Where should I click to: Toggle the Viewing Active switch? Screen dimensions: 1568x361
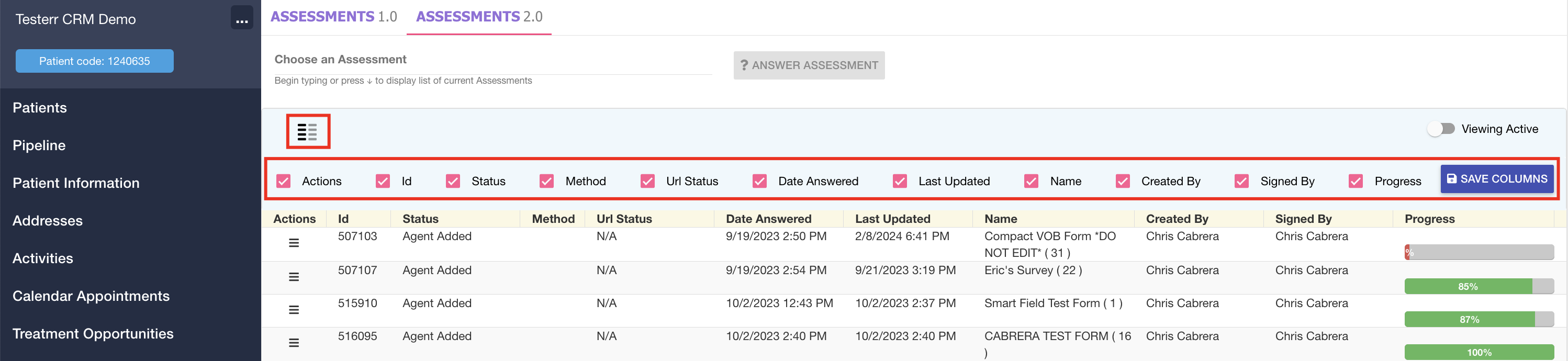click(x=1441, y=129)
